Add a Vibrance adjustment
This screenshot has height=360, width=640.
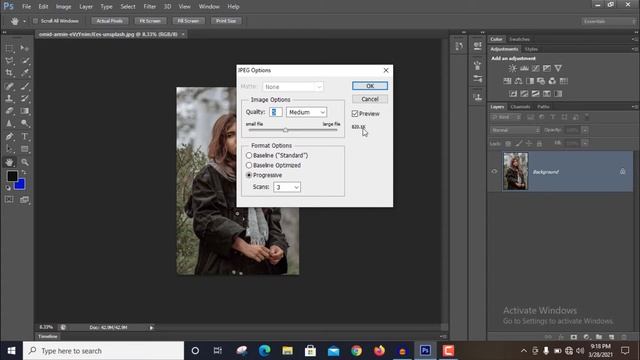[558, 68]
